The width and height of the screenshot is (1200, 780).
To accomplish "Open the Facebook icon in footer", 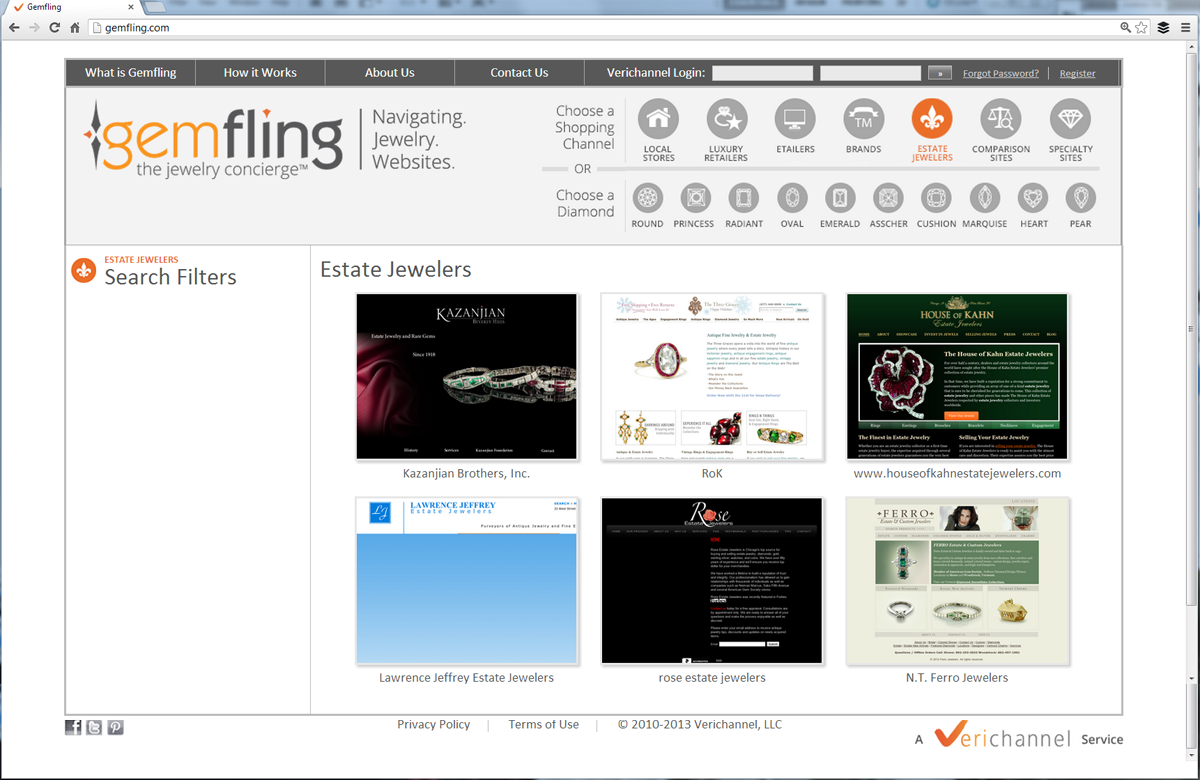I will [x=73, y=727].
